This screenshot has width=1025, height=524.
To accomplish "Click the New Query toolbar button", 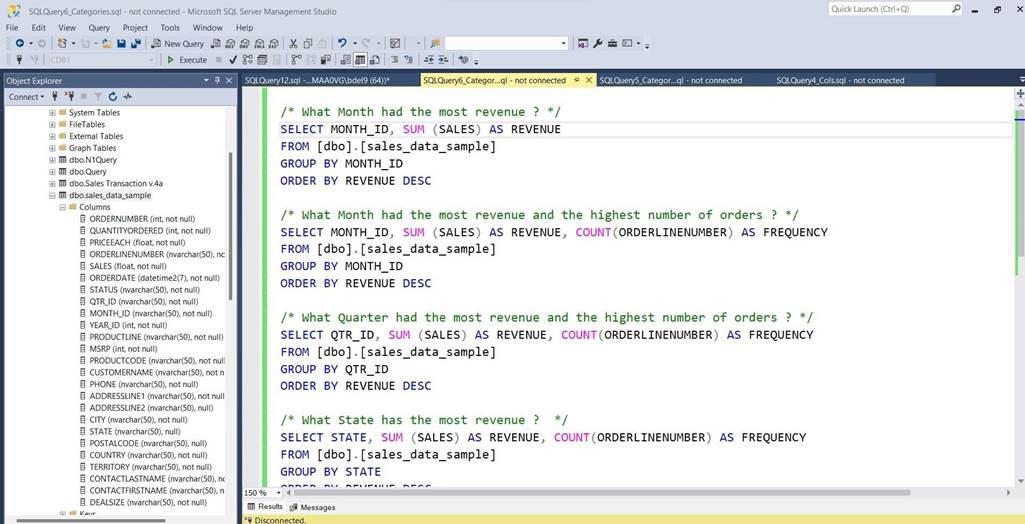I will (x=177, y=44).
